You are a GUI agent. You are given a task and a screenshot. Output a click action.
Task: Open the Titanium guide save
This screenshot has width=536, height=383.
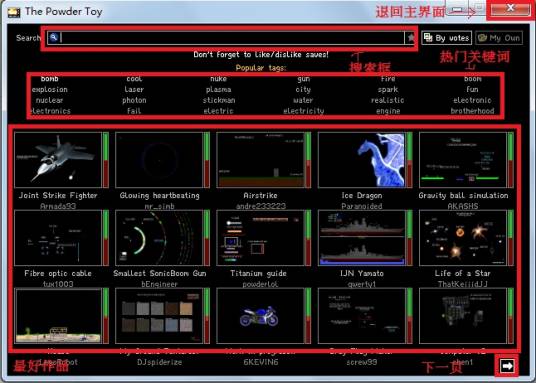point(260,238)
